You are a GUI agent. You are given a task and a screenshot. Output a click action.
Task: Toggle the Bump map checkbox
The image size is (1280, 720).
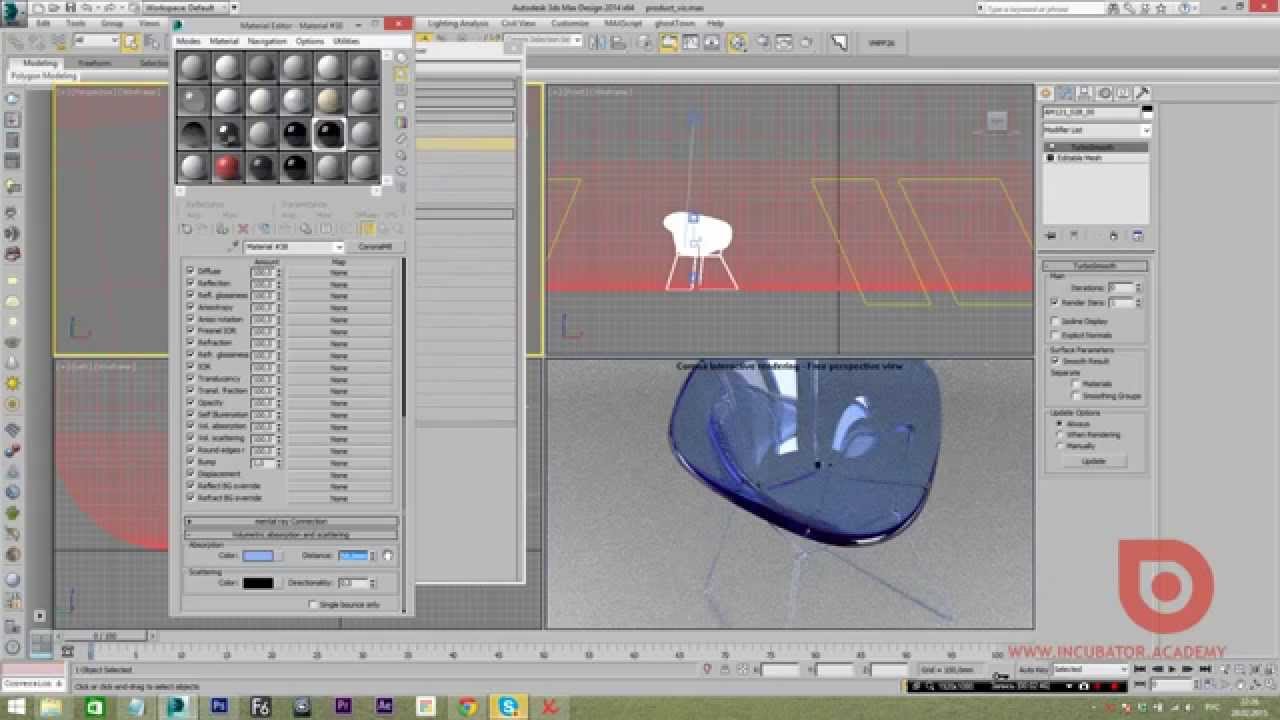pyautogui.click(x=190, y=462)
